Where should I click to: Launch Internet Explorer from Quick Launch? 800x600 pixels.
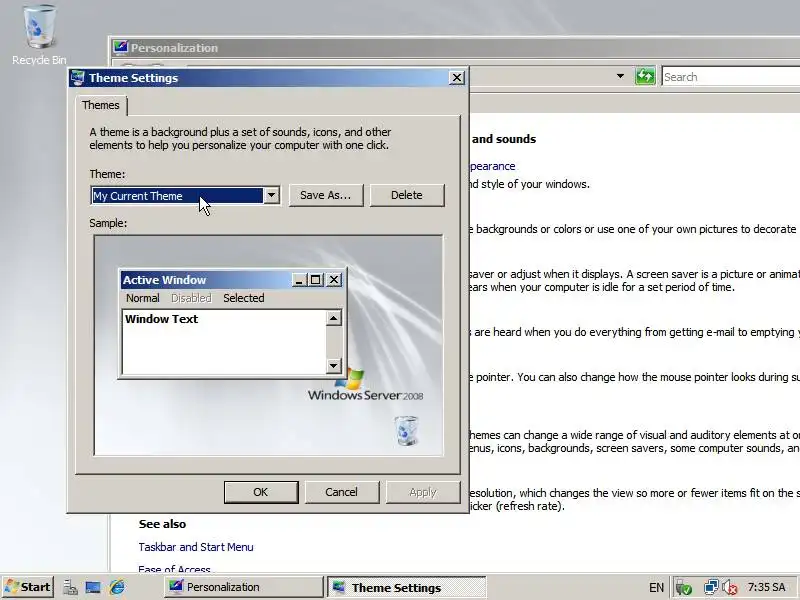[x=117, y=587]
